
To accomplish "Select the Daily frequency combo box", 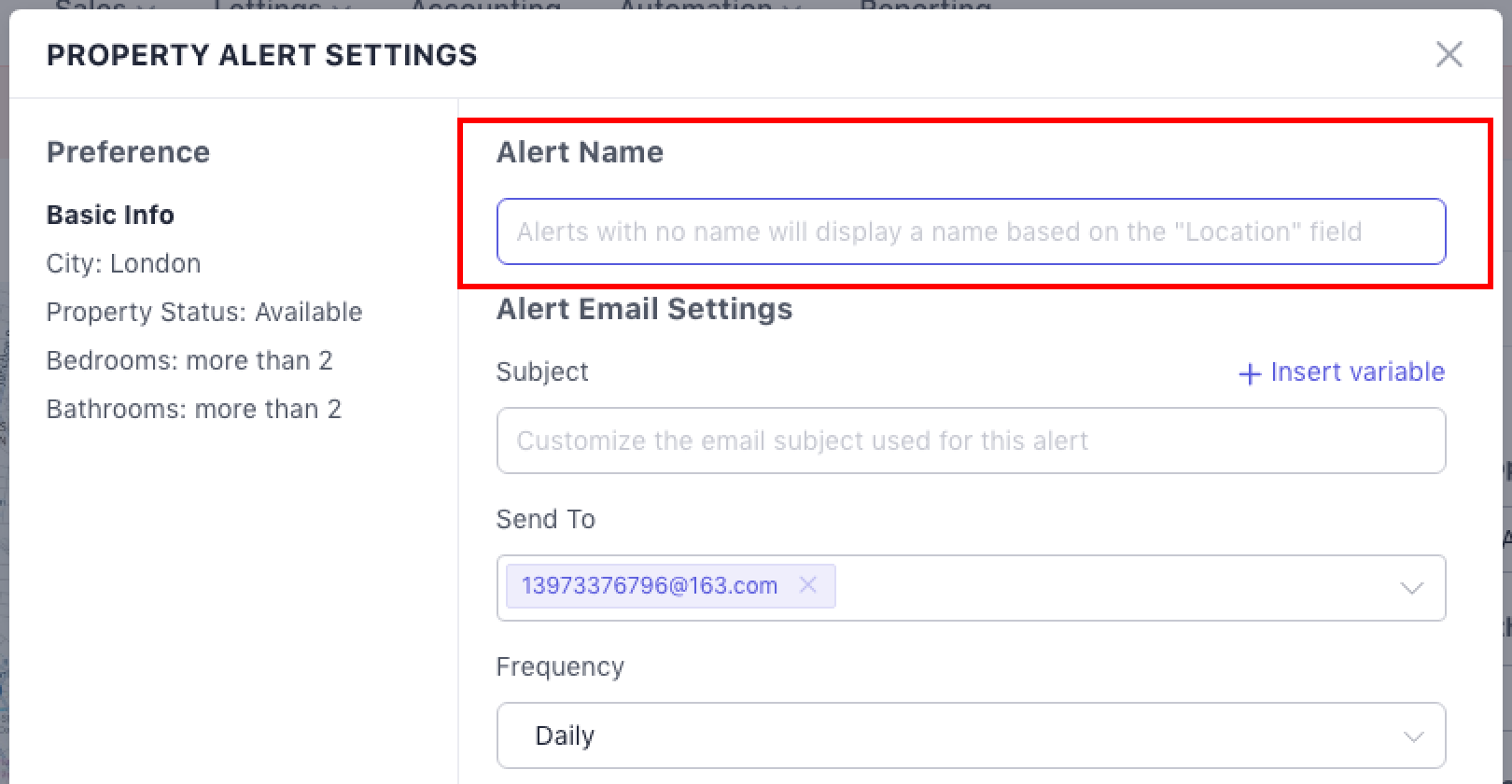I will point(971,735).
